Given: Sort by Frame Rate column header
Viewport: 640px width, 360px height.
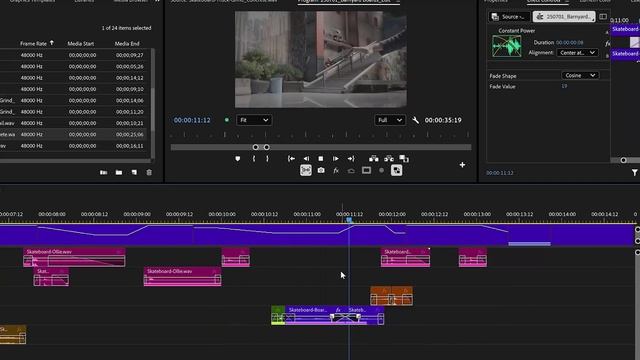Looking at the screenshot, I should pos(33,43).
